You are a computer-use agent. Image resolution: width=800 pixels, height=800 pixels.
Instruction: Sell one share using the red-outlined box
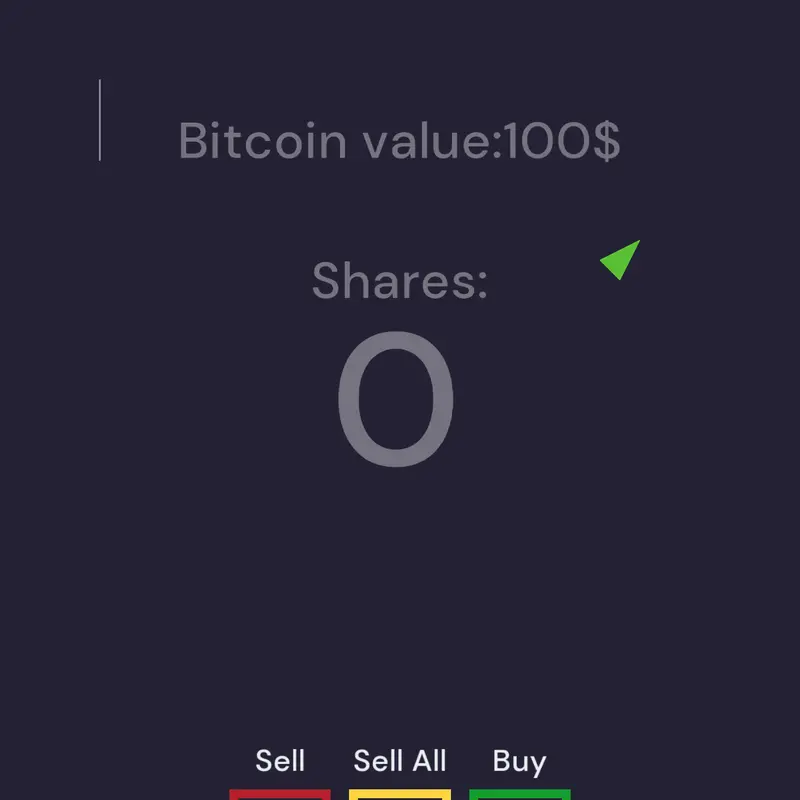[x=280, y=794]
